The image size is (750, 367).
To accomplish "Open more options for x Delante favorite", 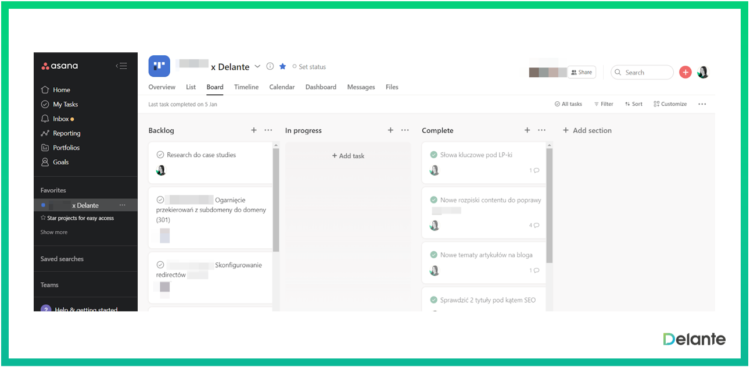I will tap(122, 205).
